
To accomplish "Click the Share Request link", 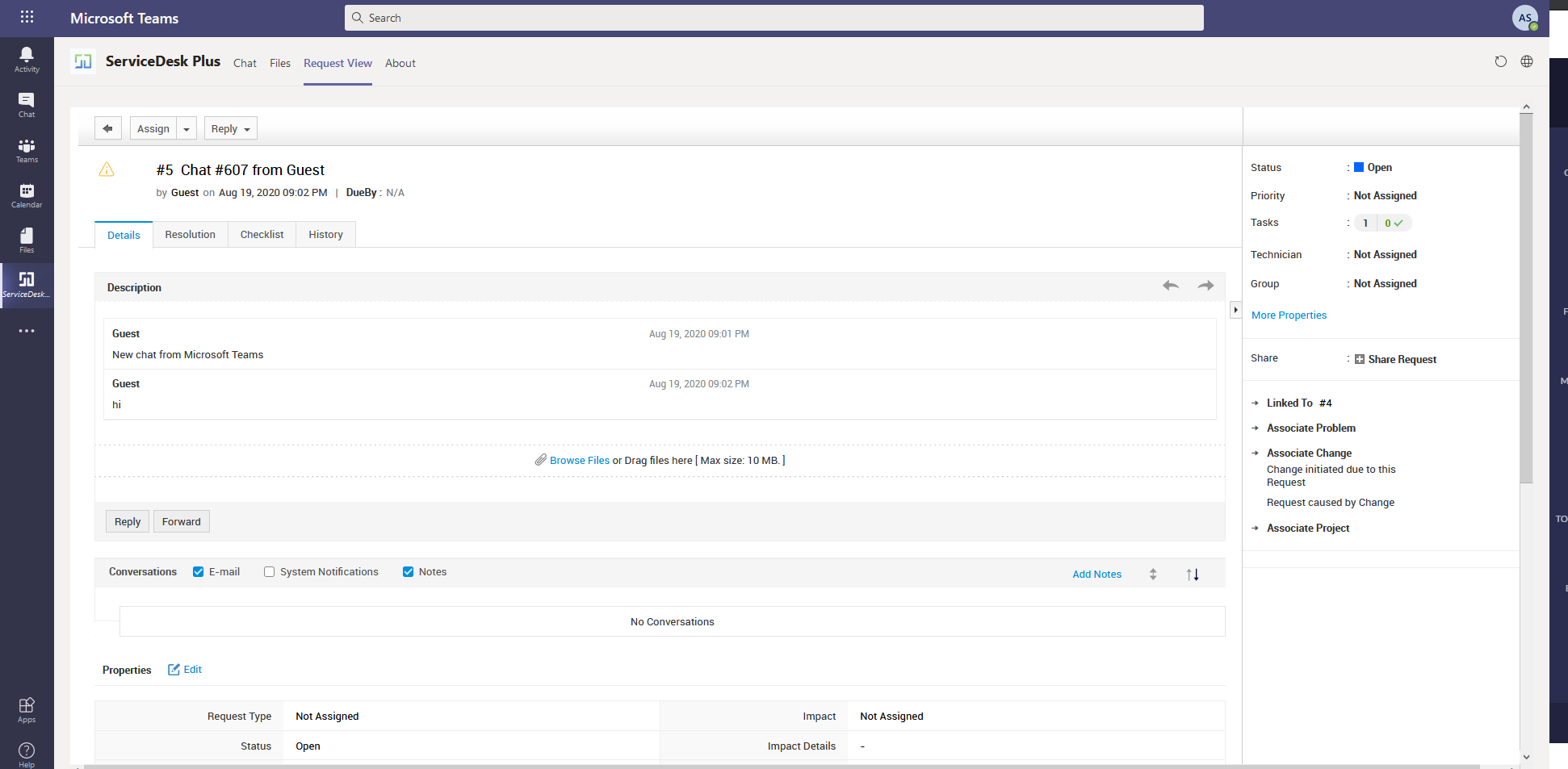I will click(1402, 360).
